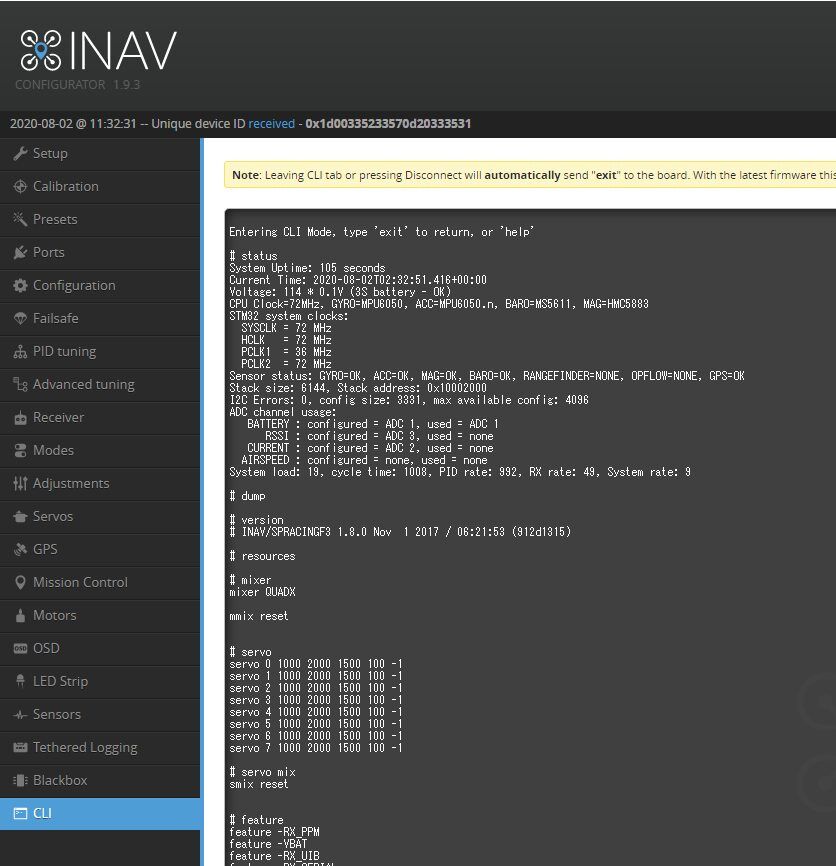The width and height of the screenshot is (836, 866).
Task: Click the 'mixer QUADX' line
Action: coord(262,592)
